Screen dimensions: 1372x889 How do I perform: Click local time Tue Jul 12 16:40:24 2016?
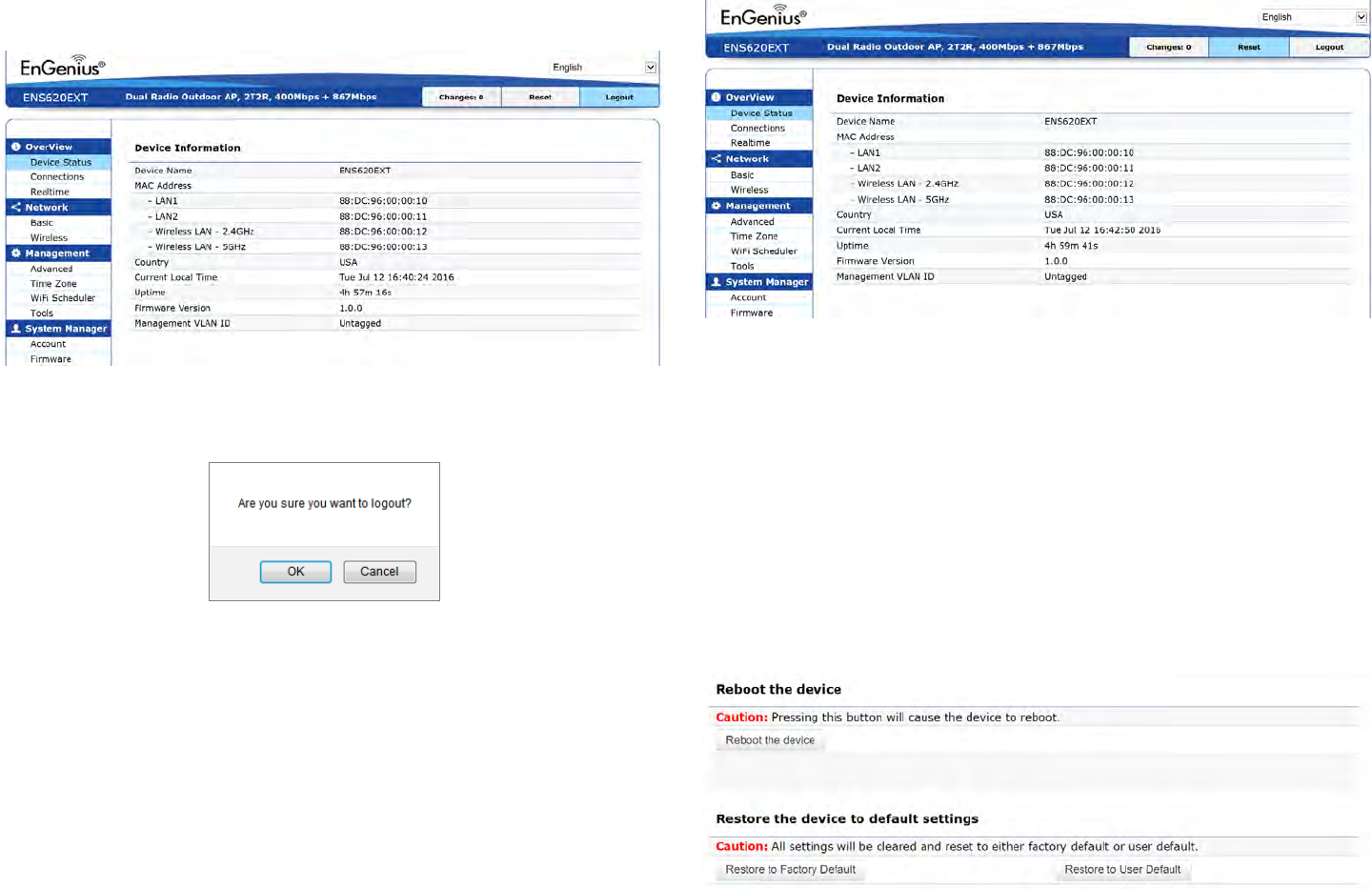coord(396,277)
